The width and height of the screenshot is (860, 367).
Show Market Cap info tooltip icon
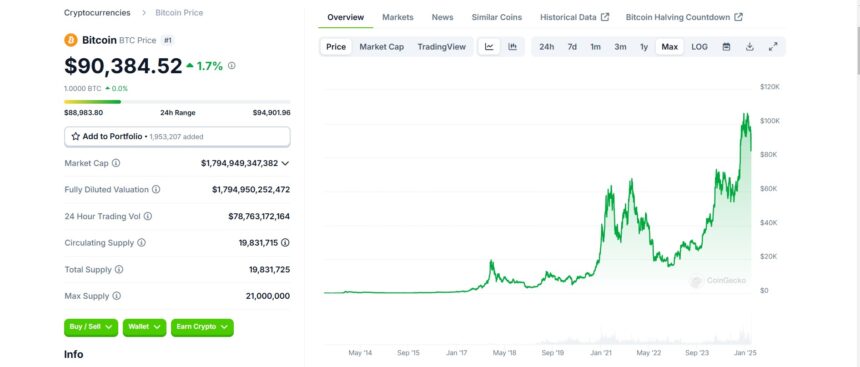click(116, 163)
